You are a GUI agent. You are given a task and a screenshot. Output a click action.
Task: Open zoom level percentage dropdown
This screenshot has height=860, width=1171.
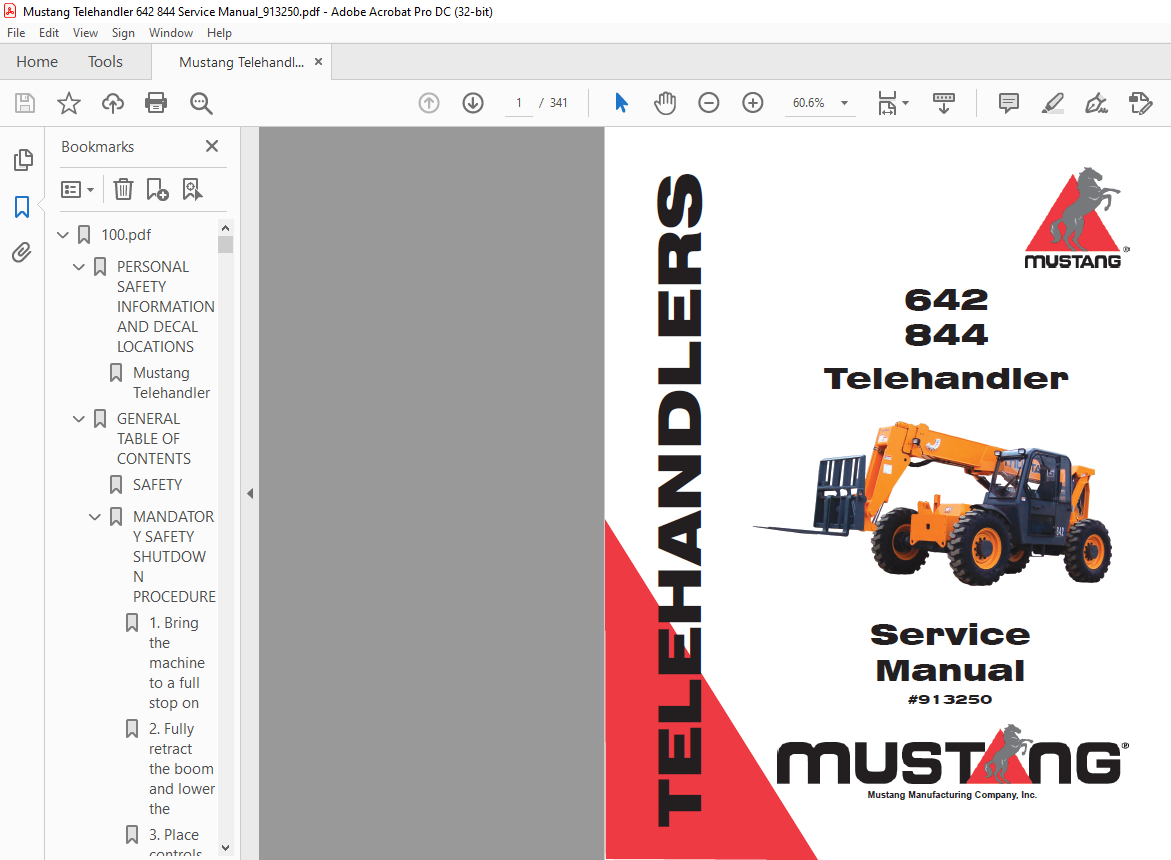[845, 103]
